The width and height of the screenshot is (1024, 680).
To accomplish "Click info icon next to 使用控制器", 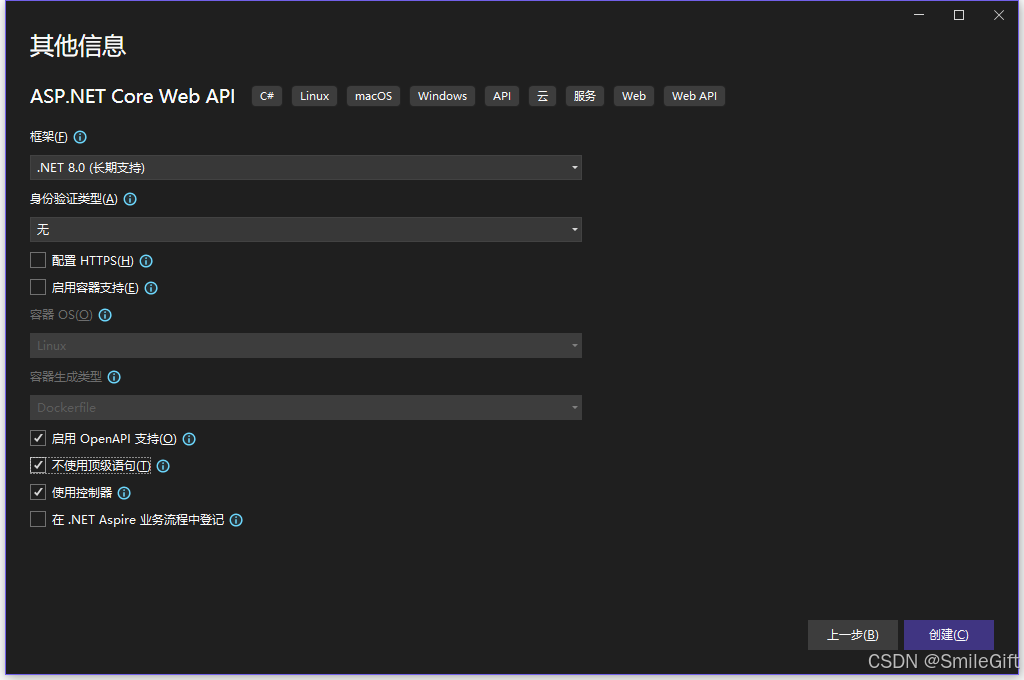I will (x=124, y=493).
